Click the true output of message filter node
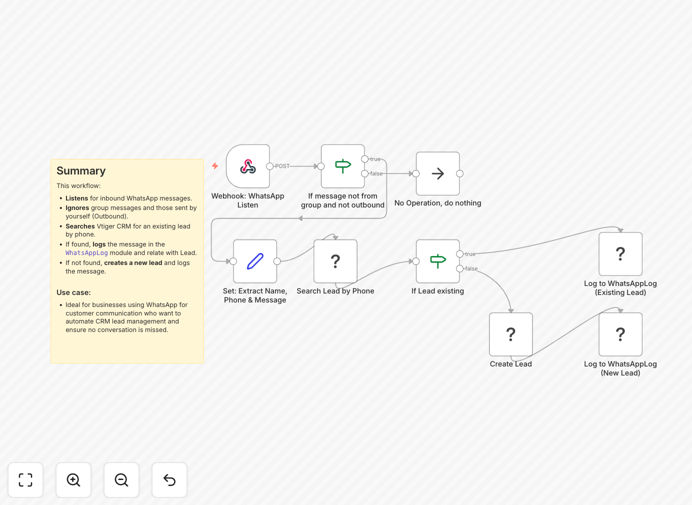The height and width of the screenshot is (505, 692). (x=365, y=159)
